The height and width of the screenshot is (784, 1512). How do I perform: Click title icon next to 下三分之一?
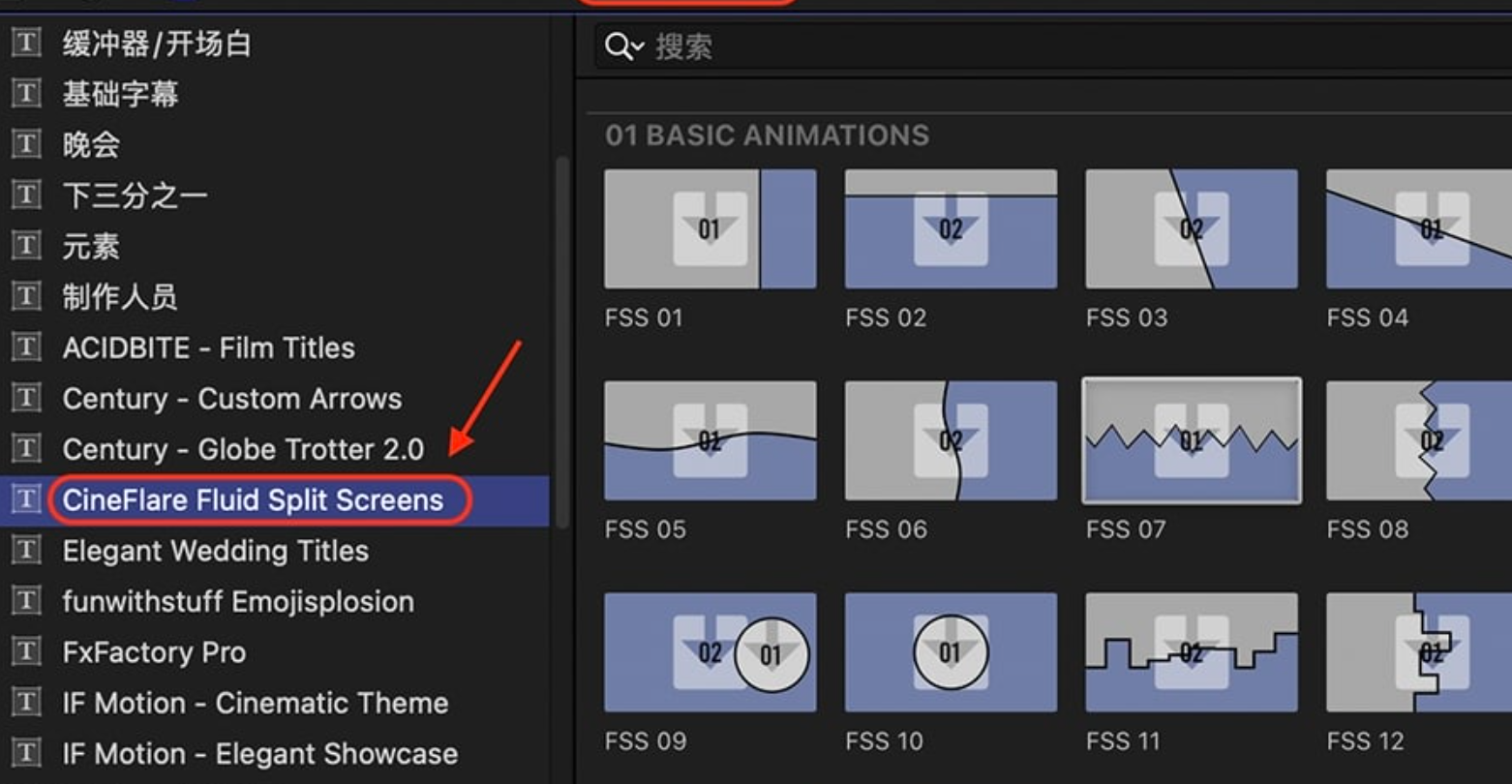click(26, 196)
